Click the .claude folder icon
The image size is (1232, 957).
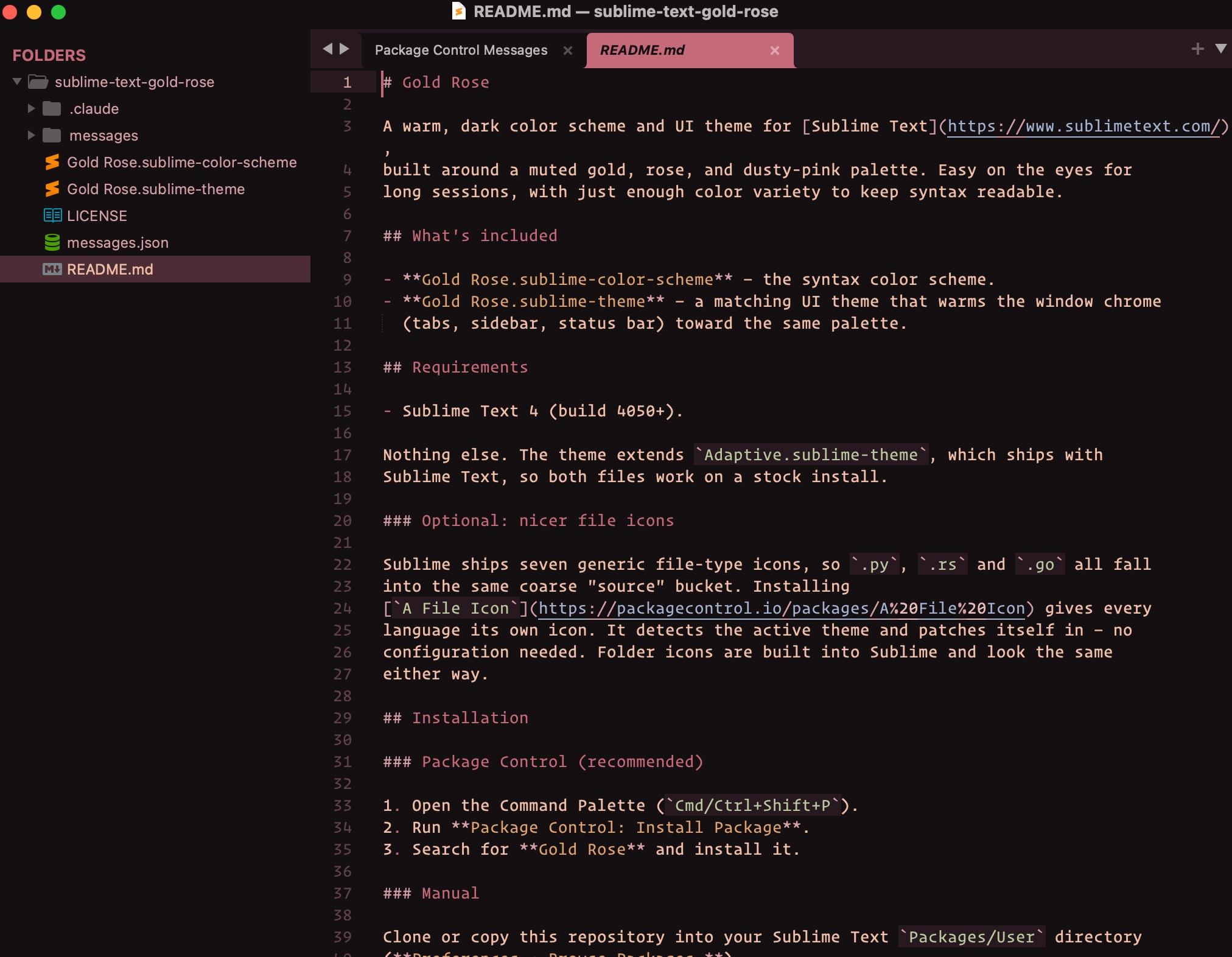(52, 108)
